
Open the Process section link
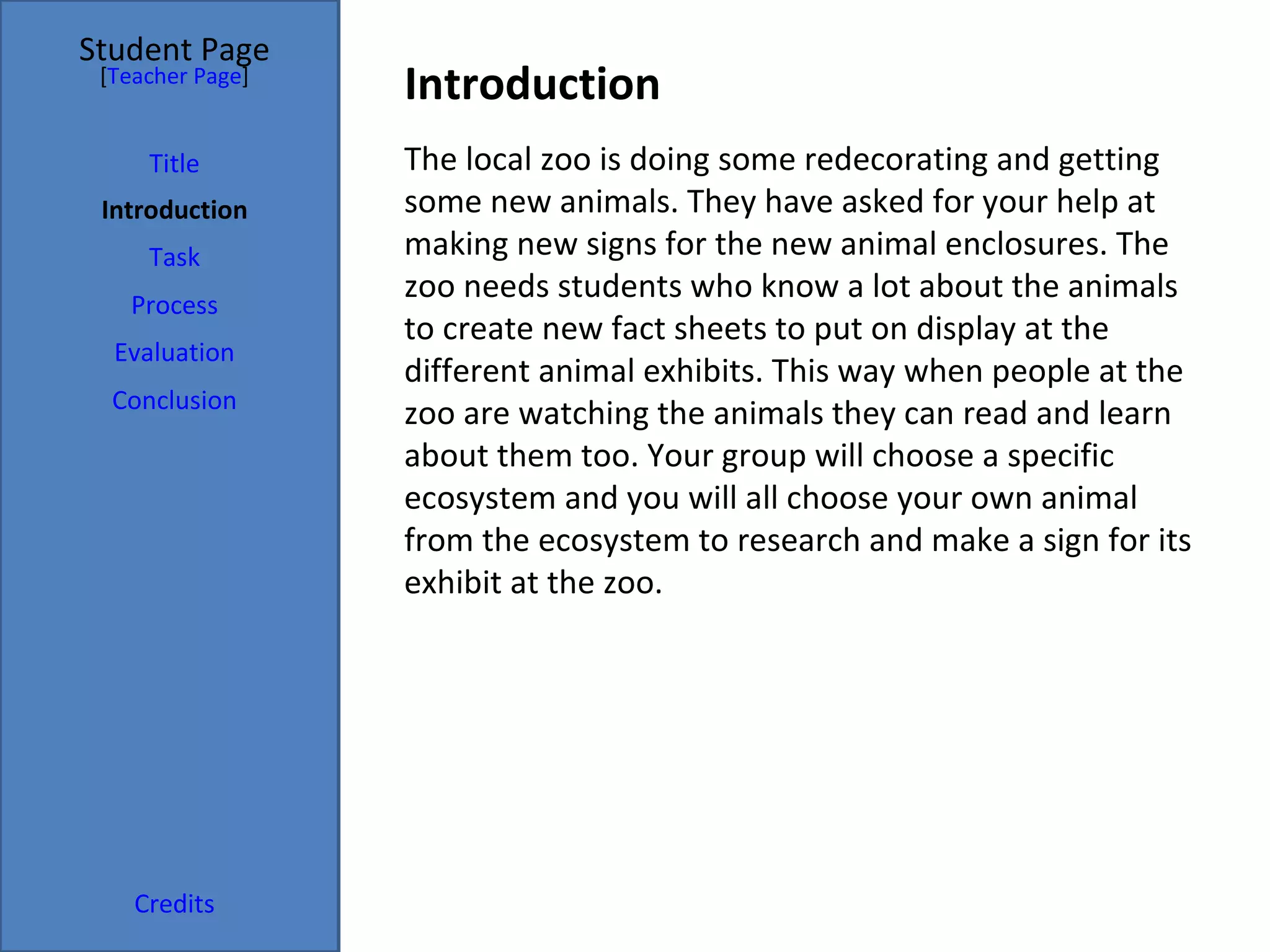(x=174, y=306)
